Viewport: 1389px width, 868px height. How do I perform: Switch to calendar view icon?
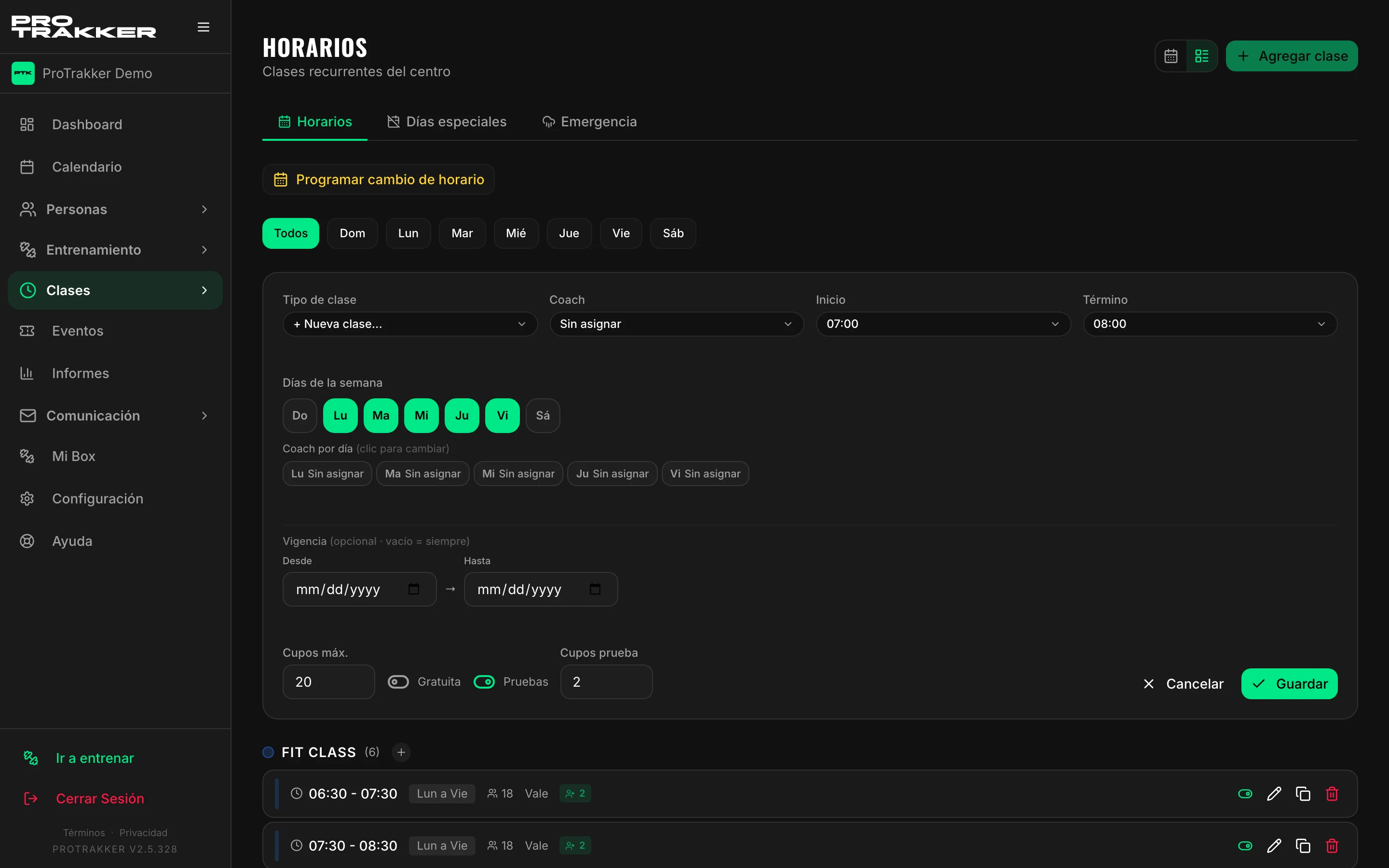1171,55
